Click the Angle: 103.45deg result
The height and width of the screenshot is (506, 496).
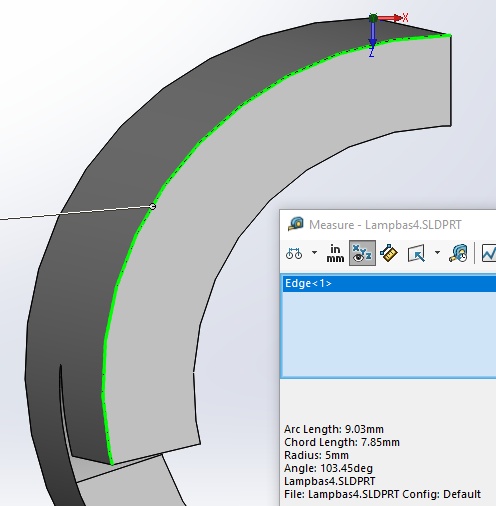point(328,468)
